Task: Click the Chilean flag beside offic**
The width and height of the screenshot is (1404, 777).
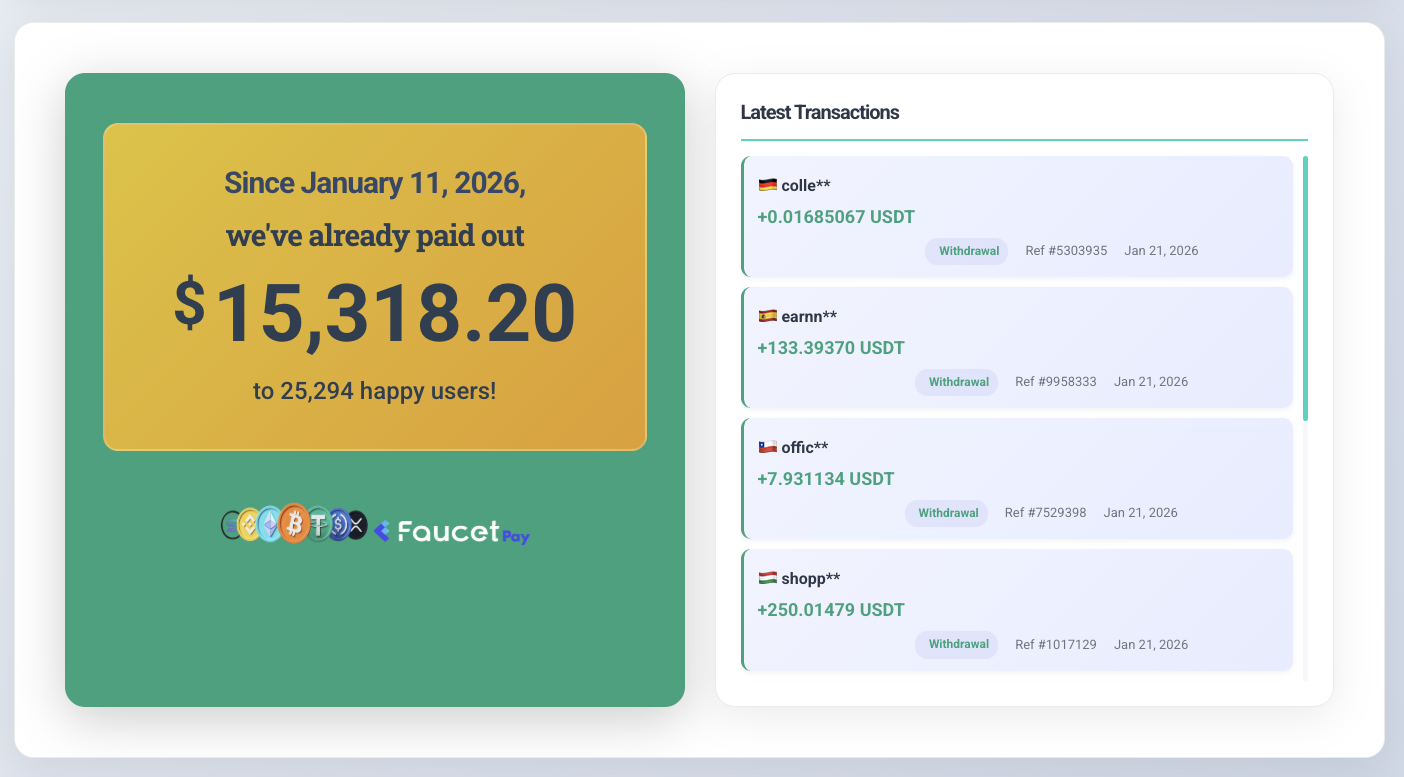Action: (767, 447)
